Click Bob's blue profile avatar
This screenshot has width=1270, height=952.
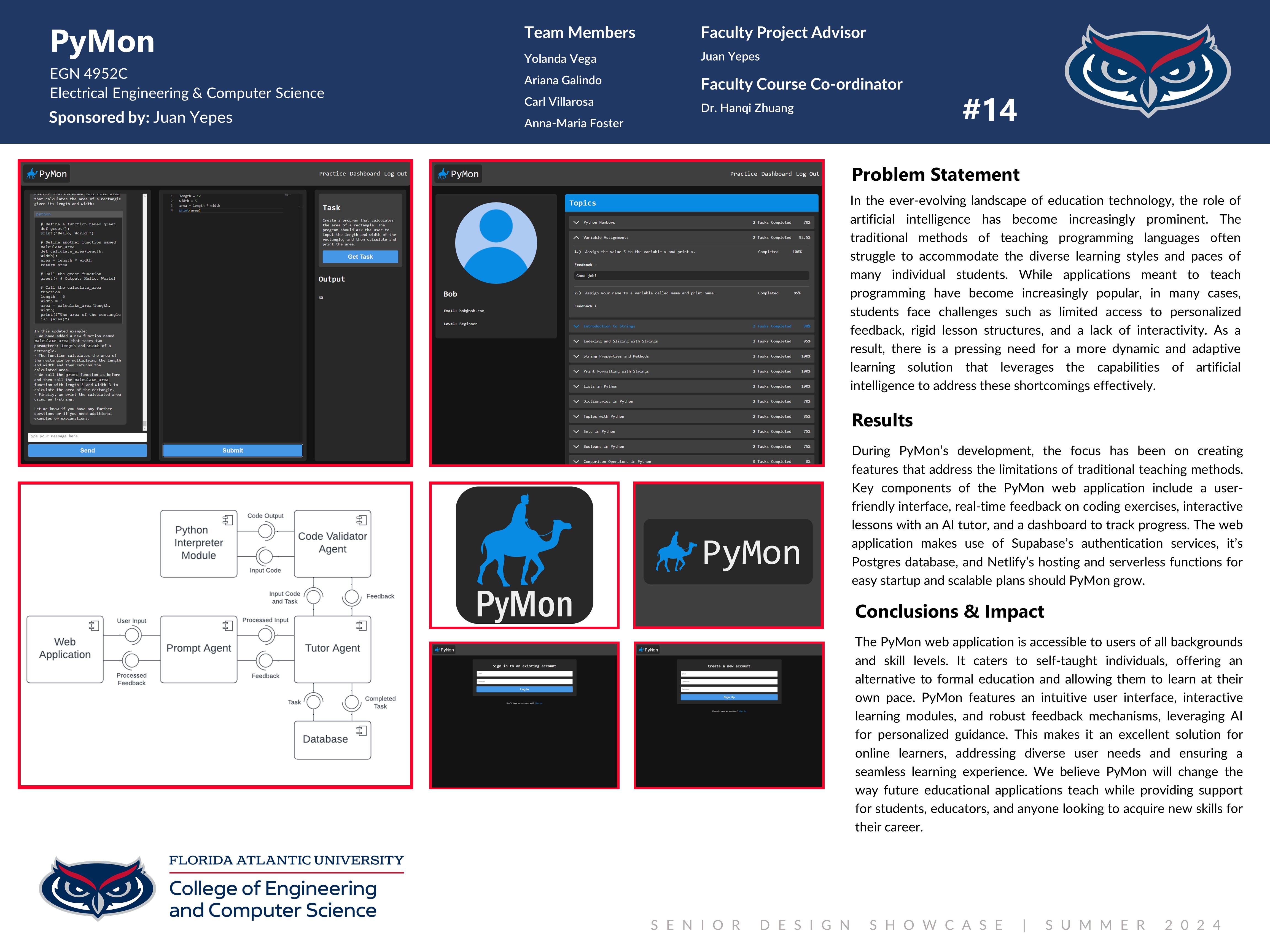(x=496, y=243)
